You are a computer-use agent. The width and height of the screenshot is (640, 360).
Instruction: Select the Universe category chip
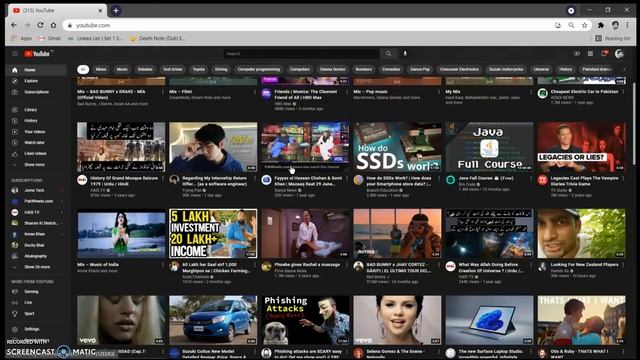point(541,69)
